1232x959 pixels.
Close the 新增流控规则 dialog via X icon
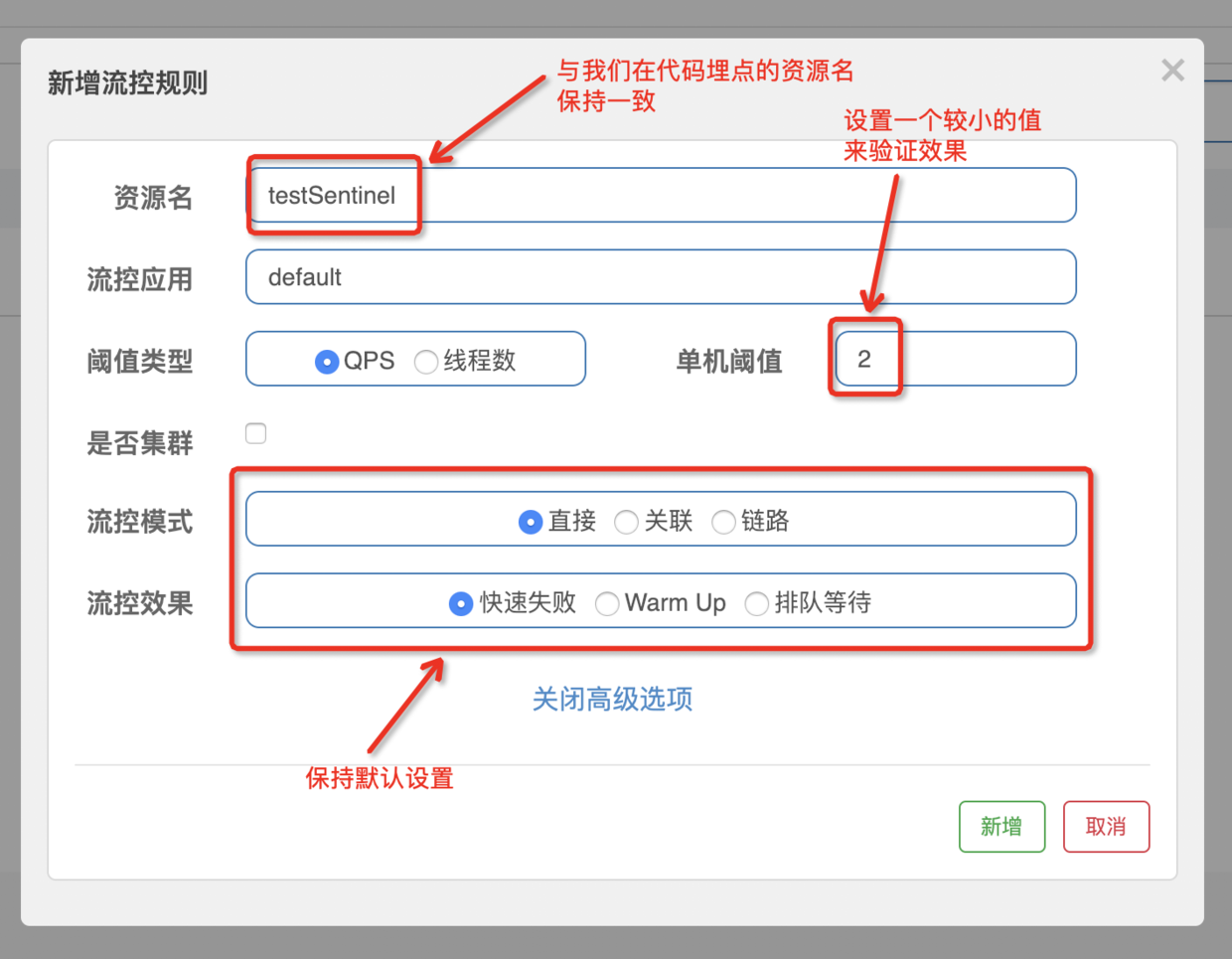1172,70
